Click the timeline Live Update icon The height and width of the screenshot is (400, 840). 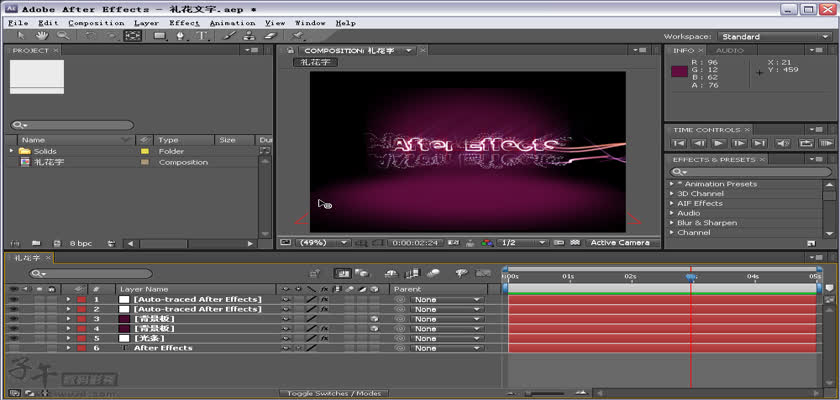pos(343,274)
